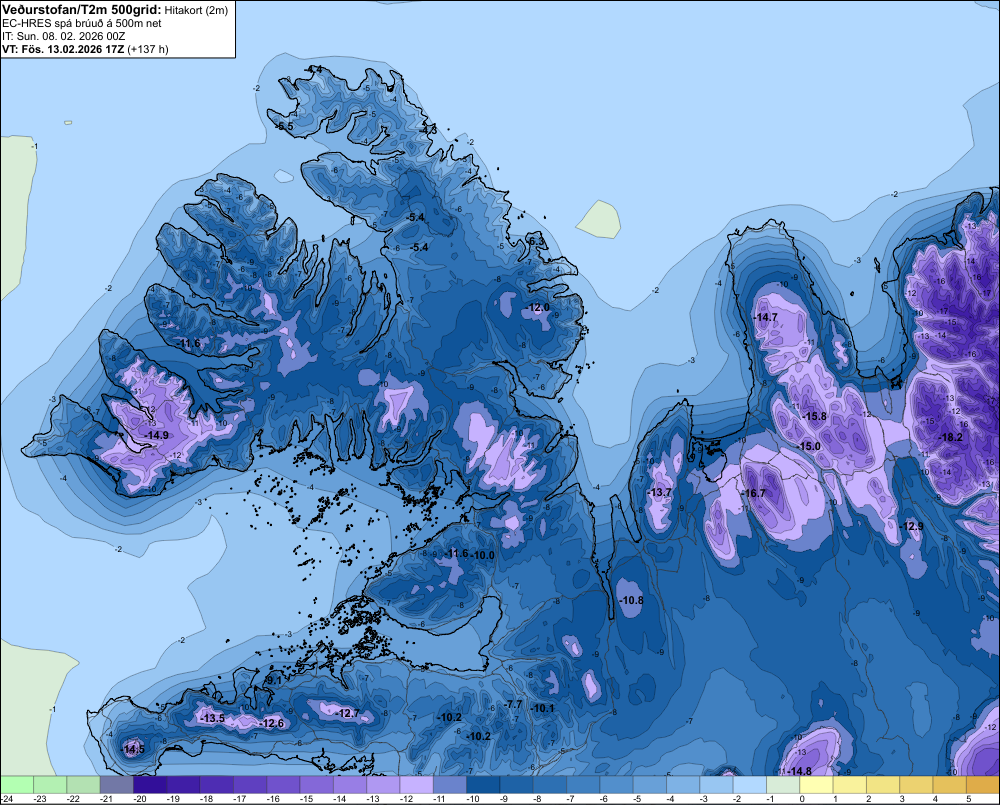Click the legend scale label '0'
1000x805 pixels.
pyautogui.click(x=802, y=799)
